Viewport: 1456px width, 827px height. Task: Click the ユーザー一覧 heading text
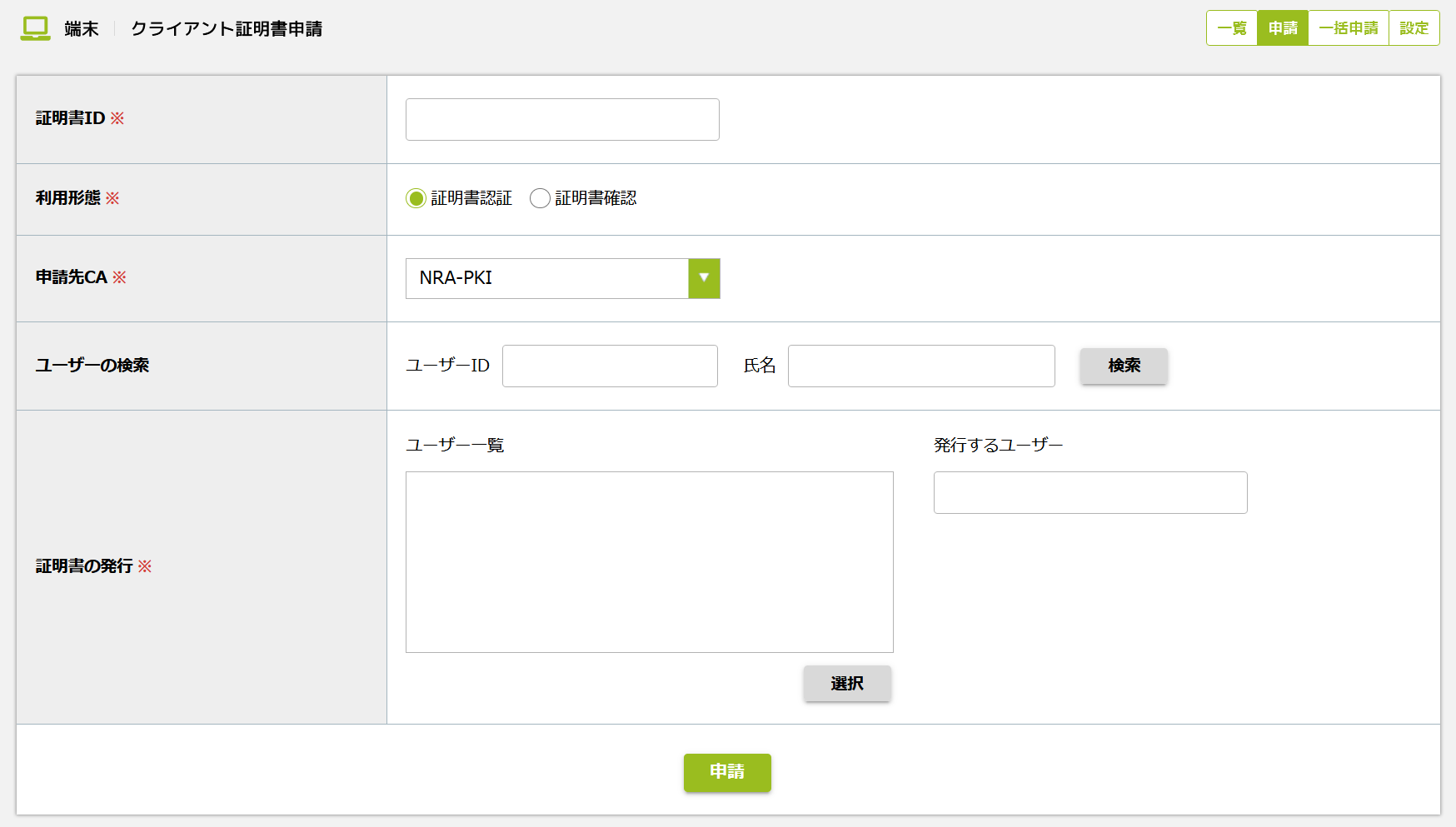pyautogui.click(x=455, y=446)
